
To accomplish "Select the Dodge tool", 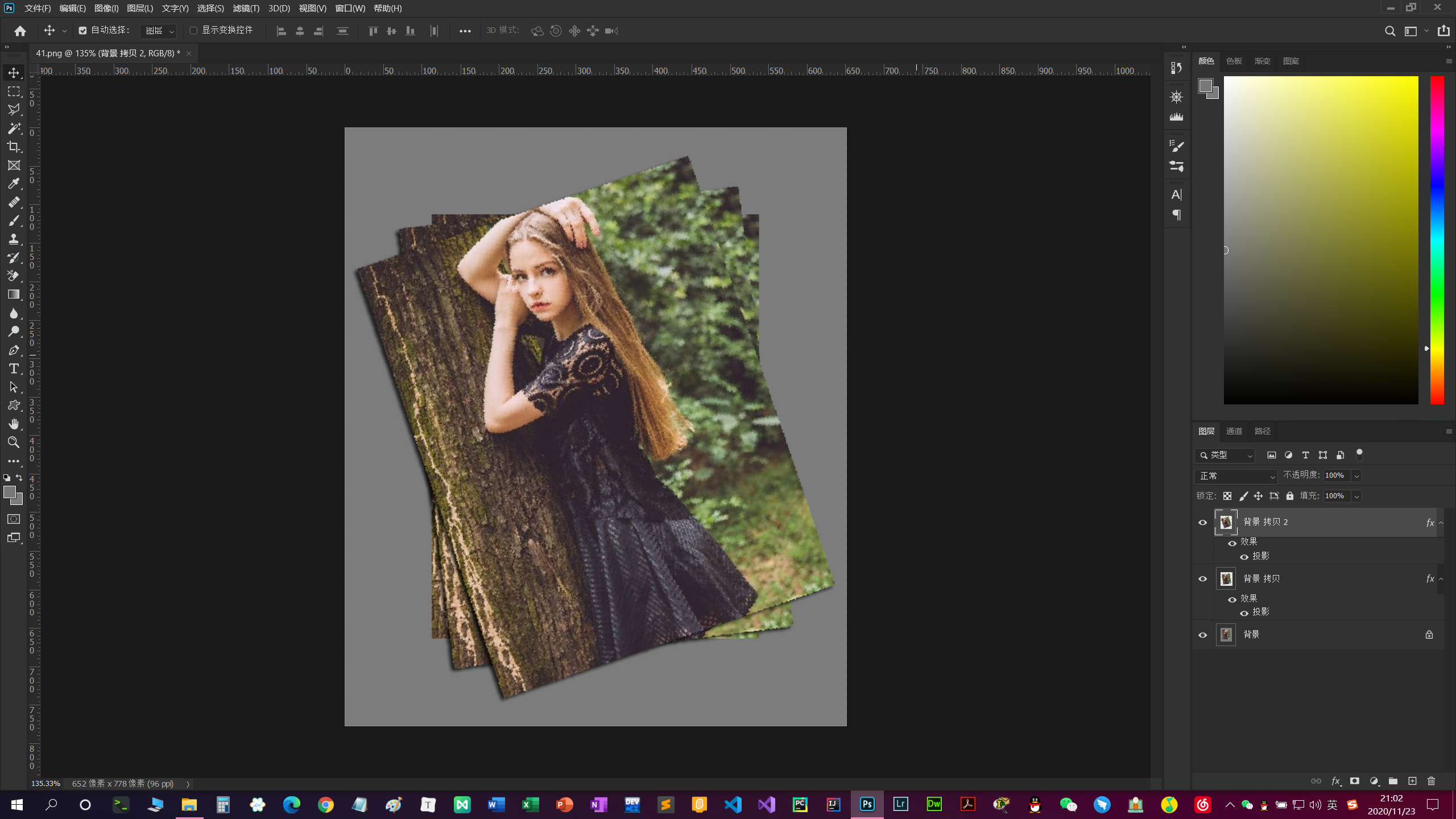I will (14, 332).
